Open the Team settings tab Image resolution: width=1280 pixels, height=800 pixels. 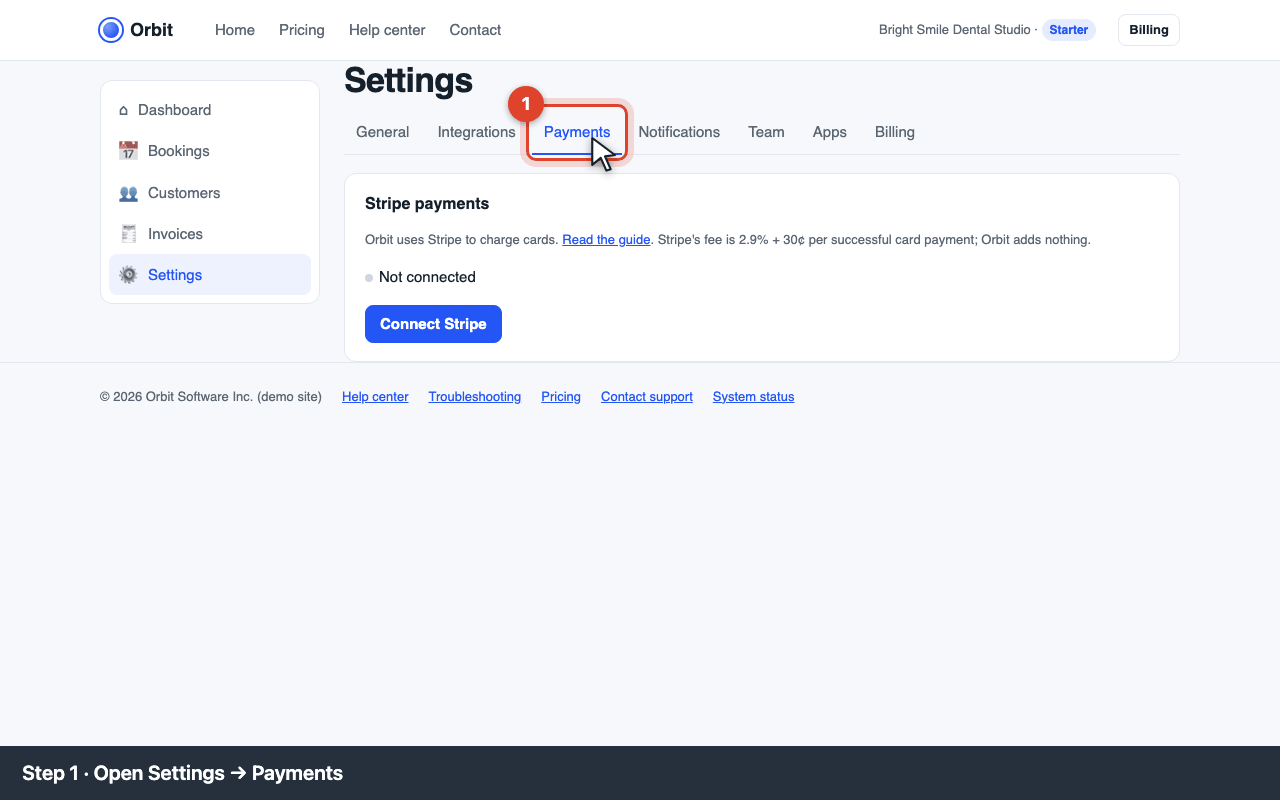click(x=766, y=132)
